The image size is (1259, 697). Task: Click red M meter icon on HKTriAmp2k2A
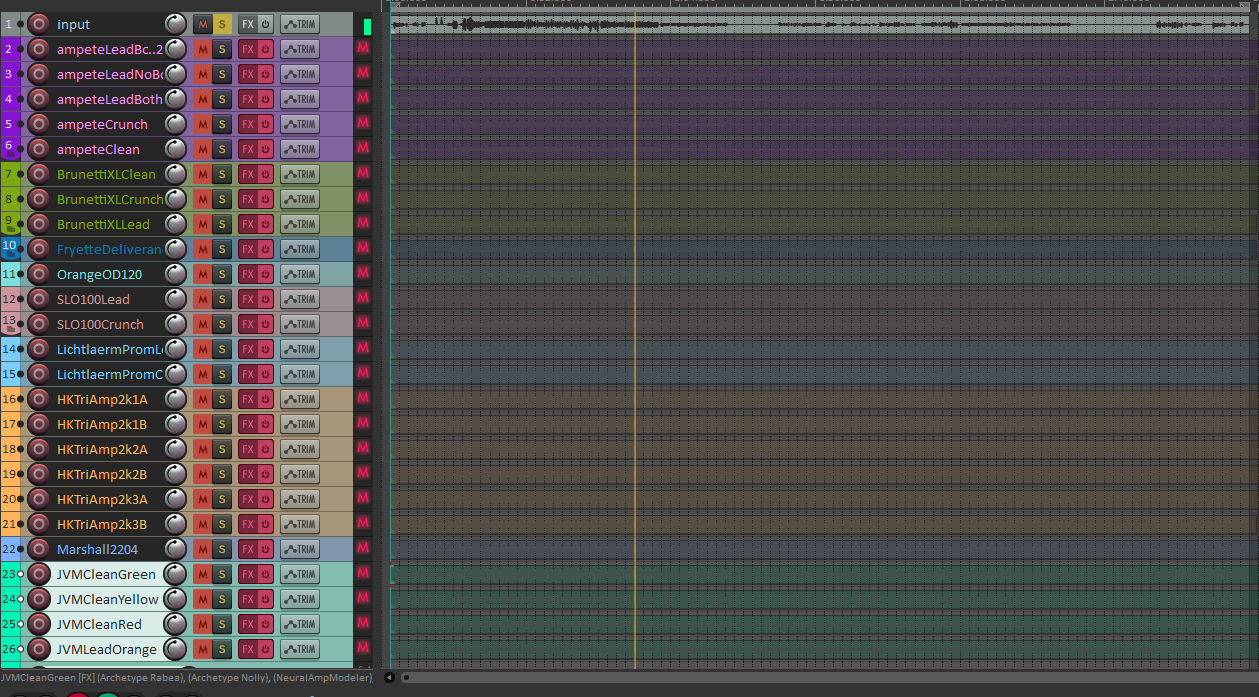(x=363, y=448)
